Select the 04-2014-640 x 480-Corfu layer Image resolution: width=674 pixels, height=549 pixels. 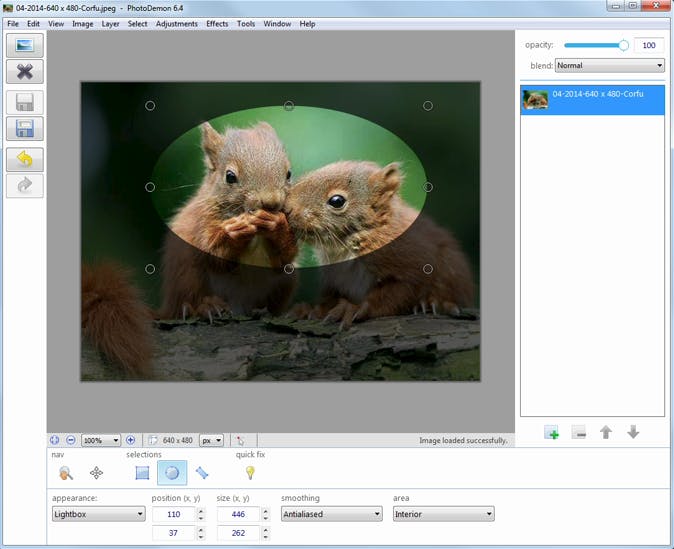592,100
